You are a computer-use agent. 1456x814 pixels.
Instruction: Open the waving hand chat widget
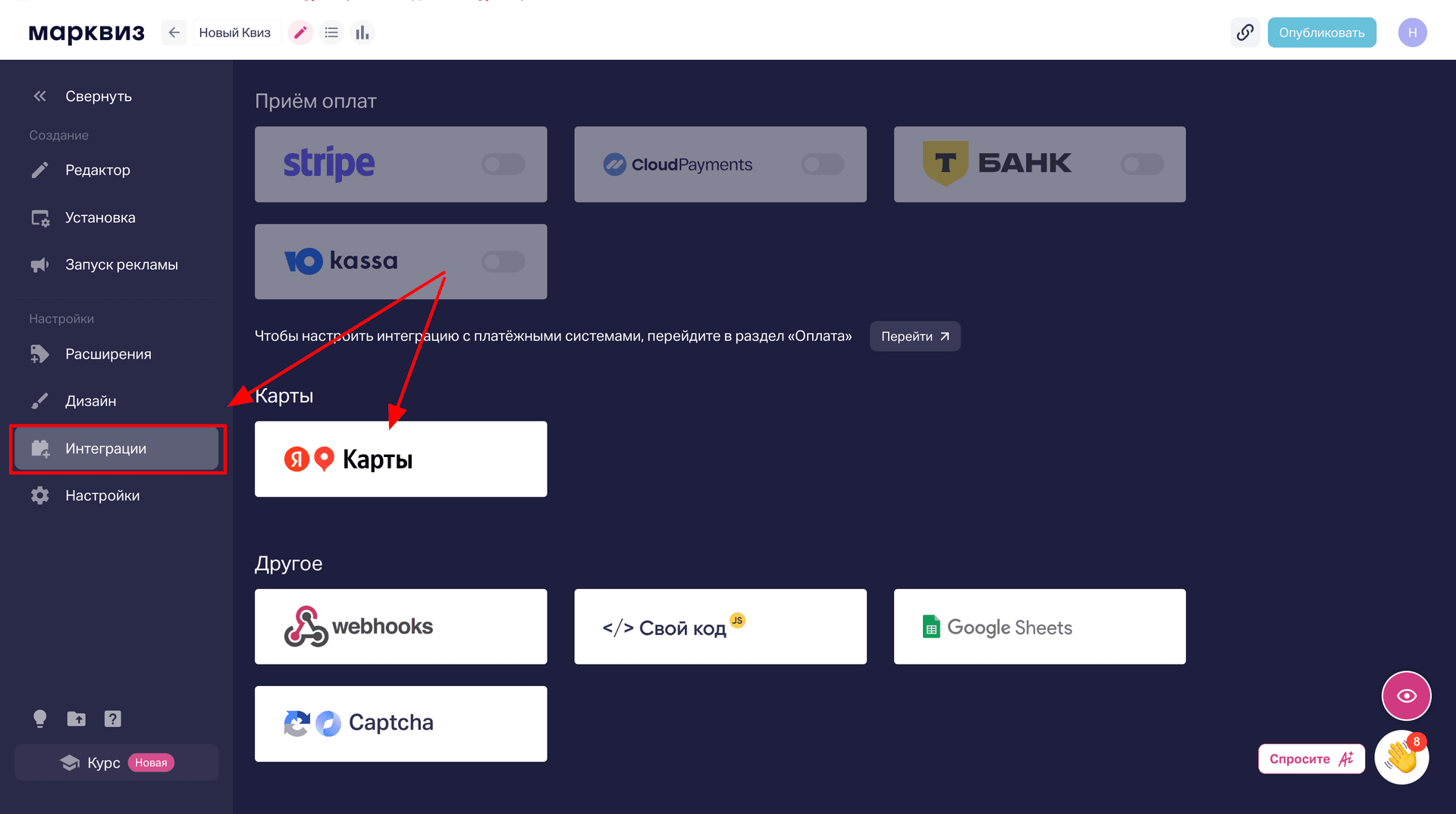click(x=1401, y=757)
